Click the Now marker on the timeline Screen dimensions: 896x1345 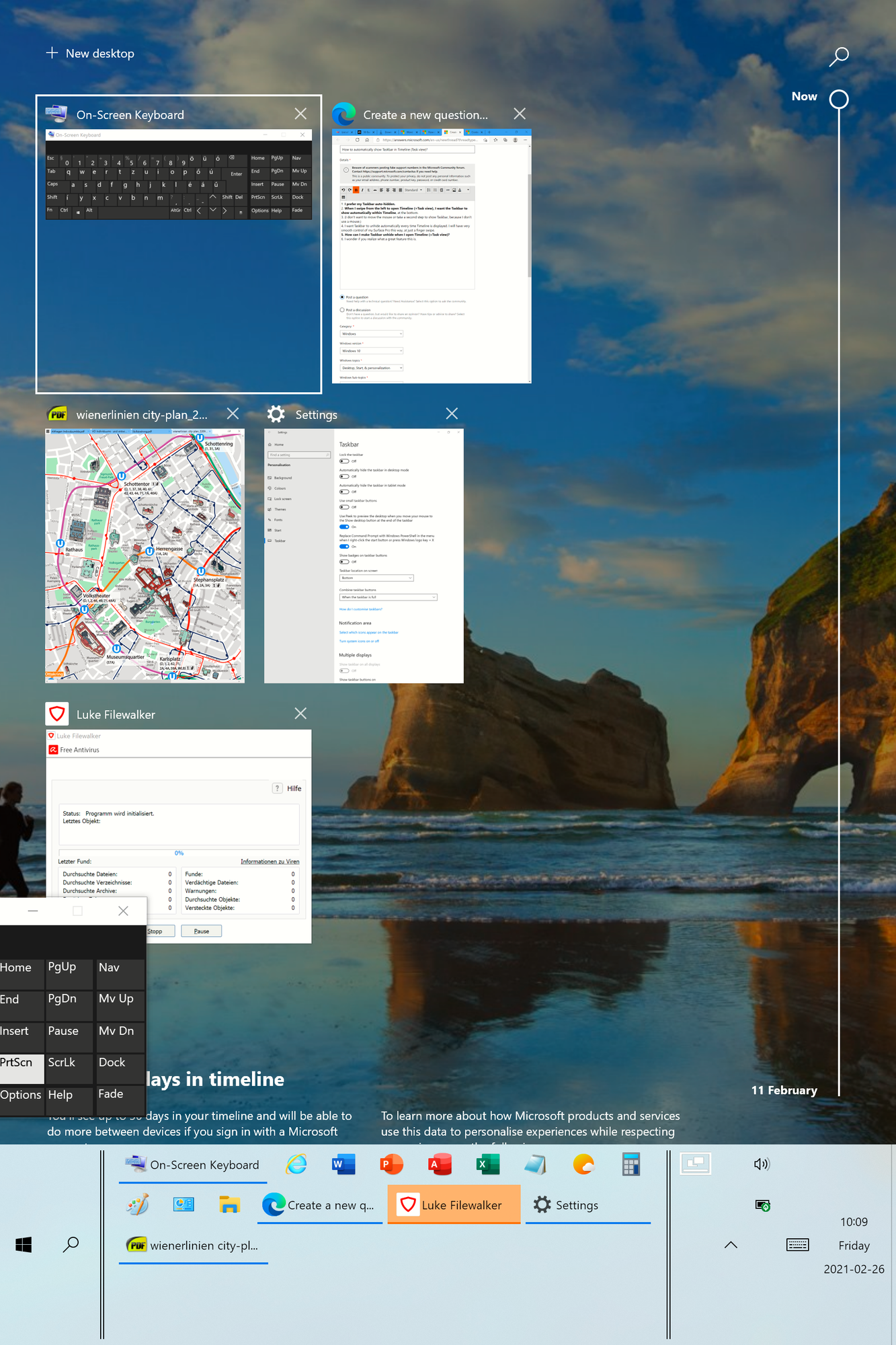(x=838, y=100)
